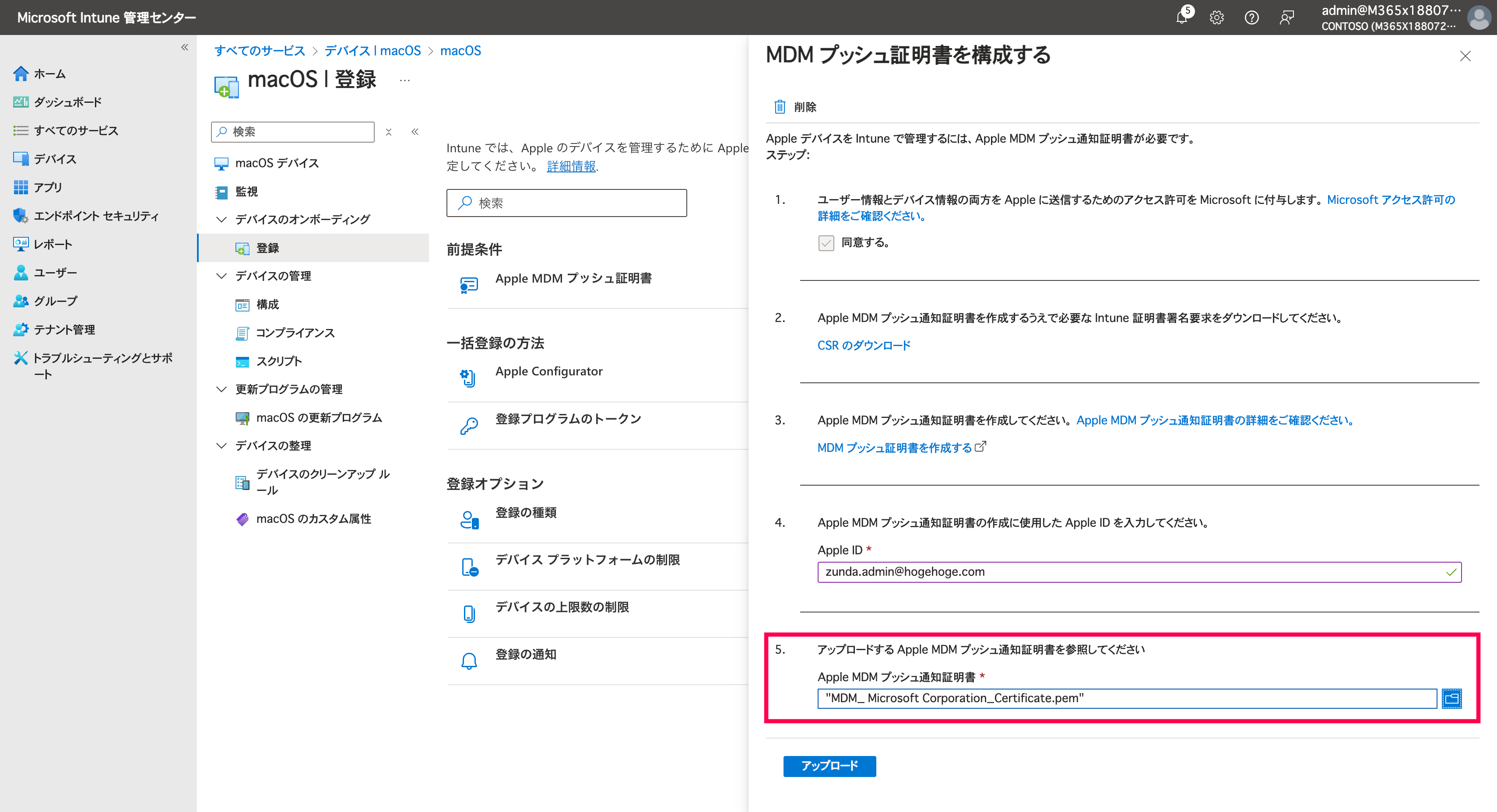Click the スクリプト icon in submenu
Screen dimensions: 1497x812
[242, 361]
